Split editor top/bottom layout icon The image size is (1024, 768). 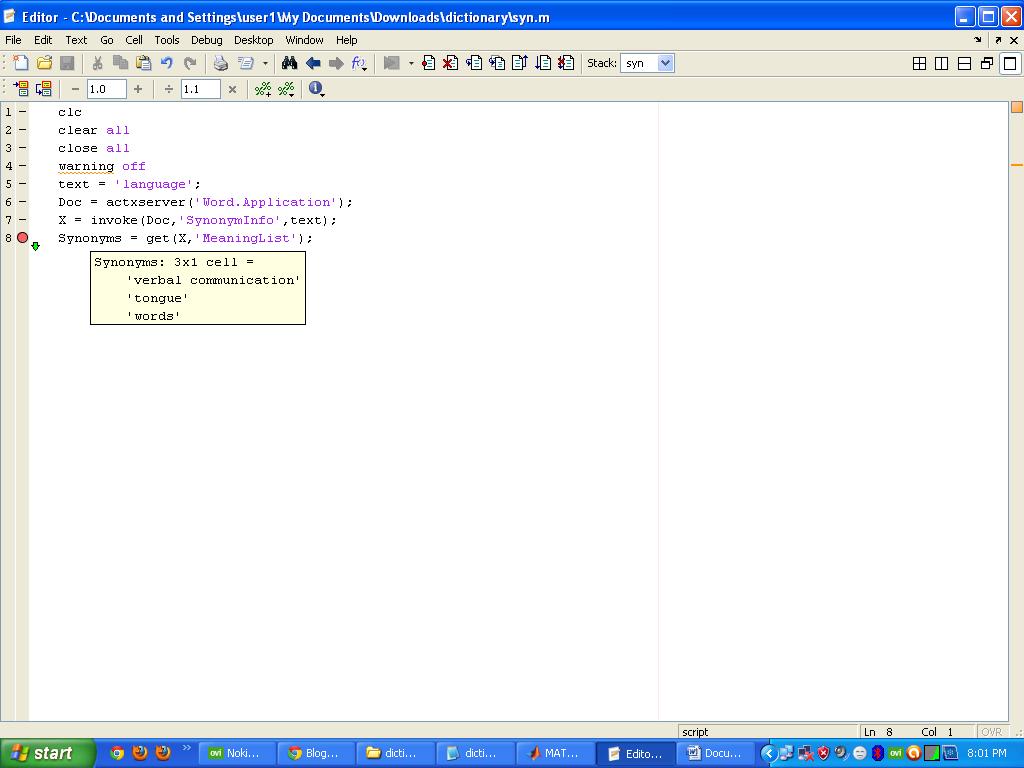pyautogui.click(x=965, y=63)
